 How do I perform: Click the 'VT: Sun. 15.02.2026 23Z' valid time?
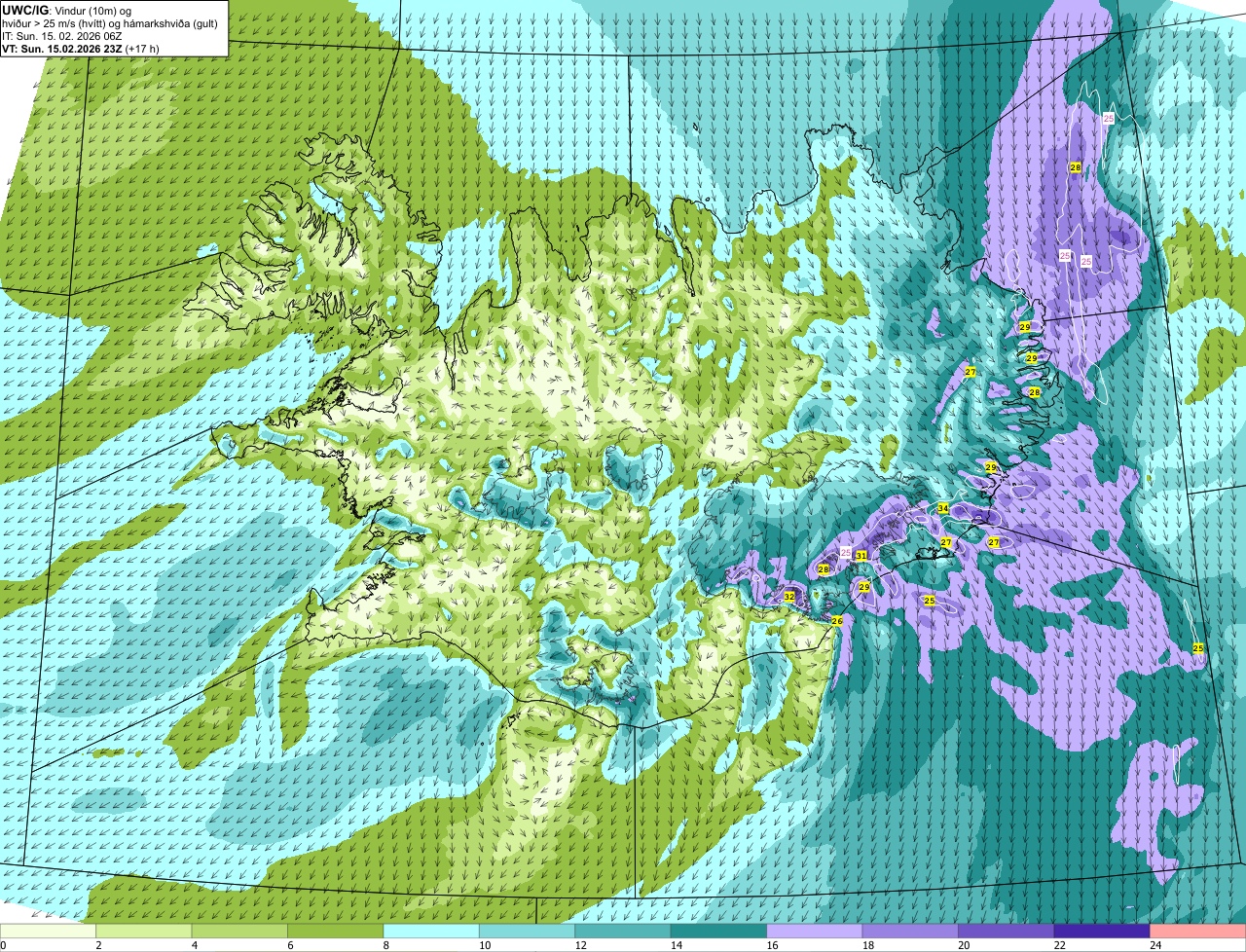click(61, 48)
